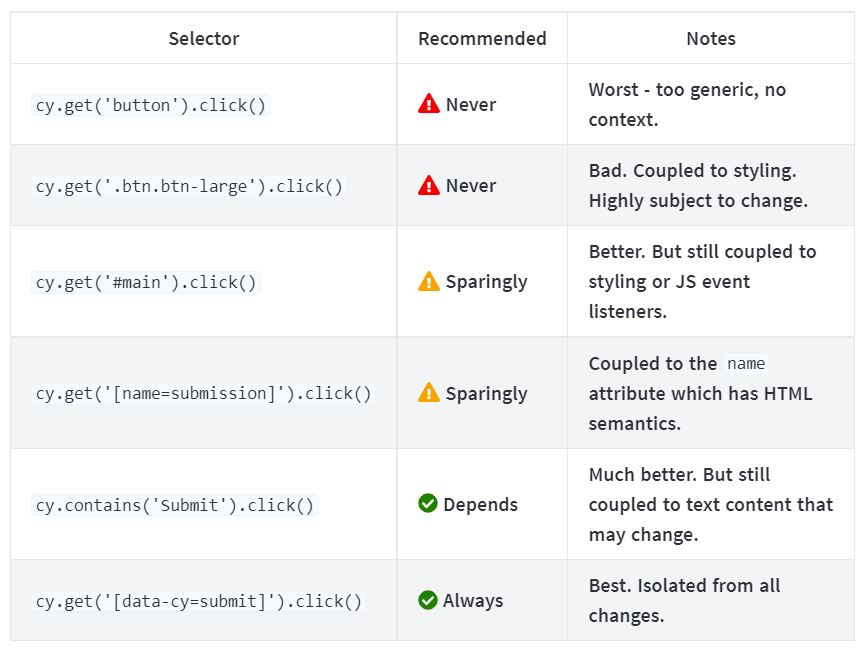Click the red warning icon in .btn-large row
865x649 pixels.
click(x=429, y=185)
